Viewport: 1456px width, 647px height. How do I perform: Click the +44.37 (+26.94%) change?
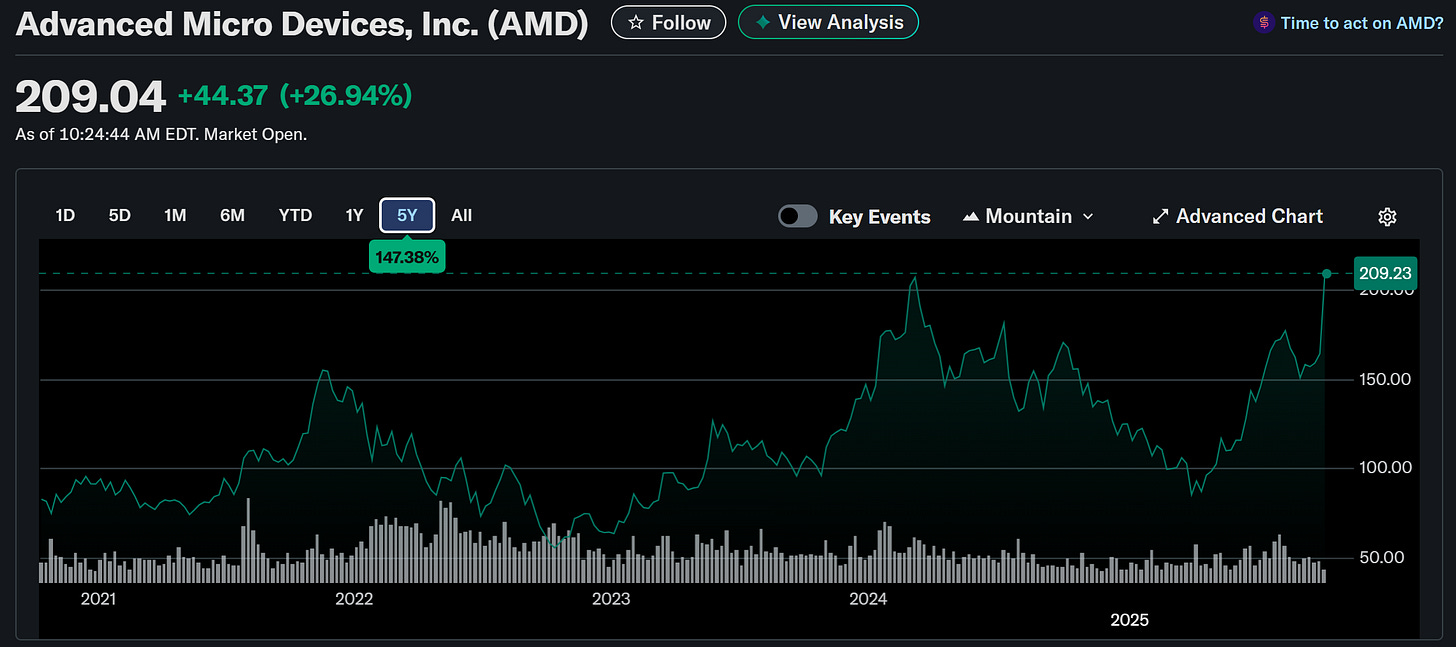[295, 96]
